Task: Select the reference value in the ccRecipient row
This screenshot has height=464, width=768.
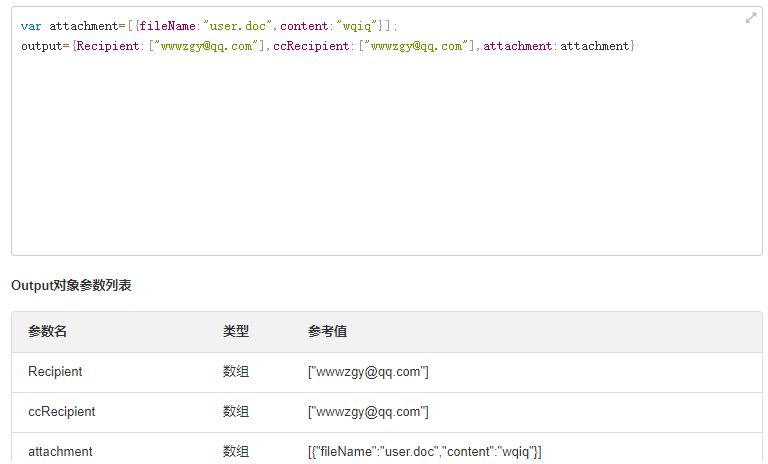Action: (x=368, y=412)
